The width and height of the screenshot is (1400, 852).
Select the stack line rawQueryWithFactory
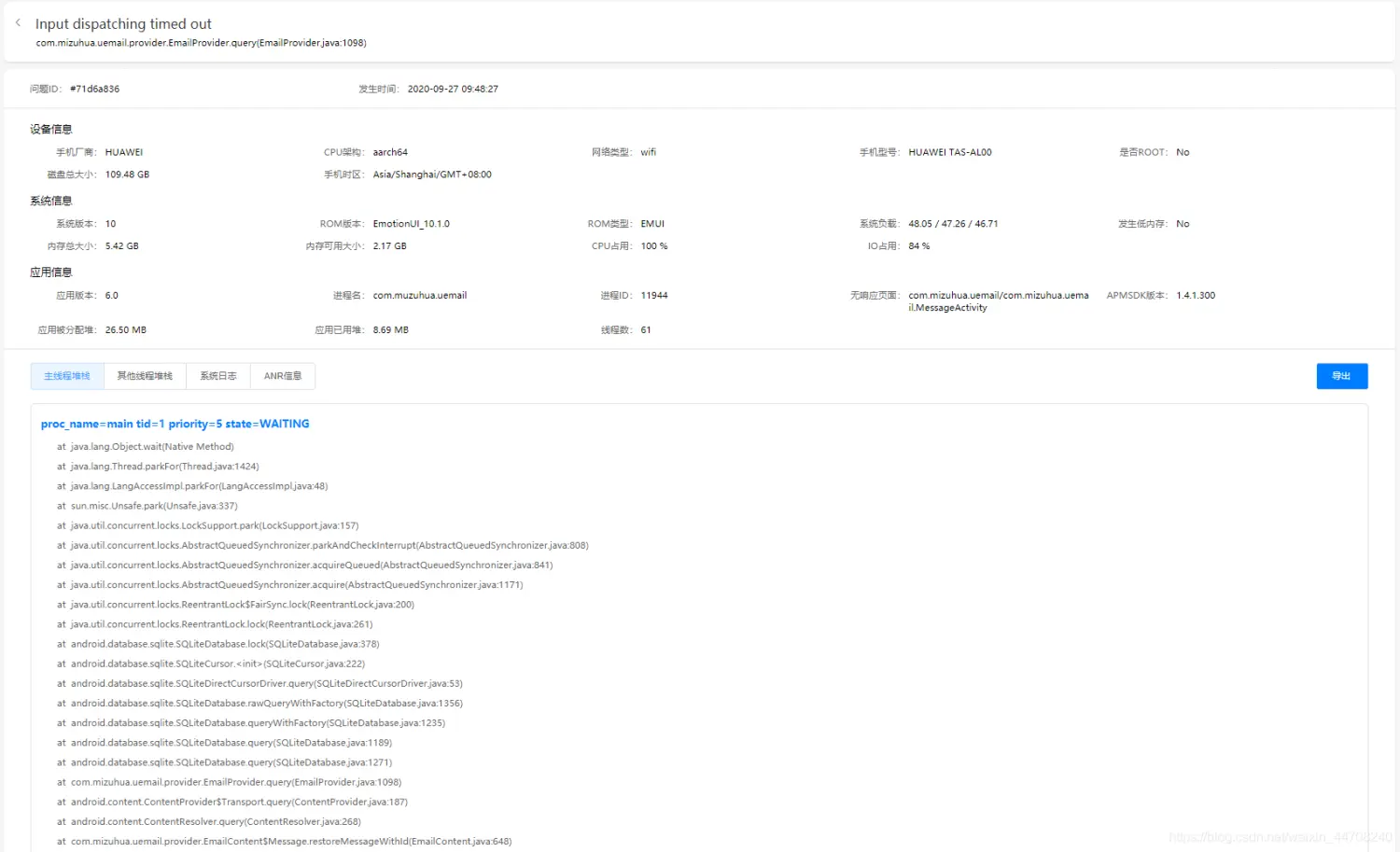(x=259, y=704)
